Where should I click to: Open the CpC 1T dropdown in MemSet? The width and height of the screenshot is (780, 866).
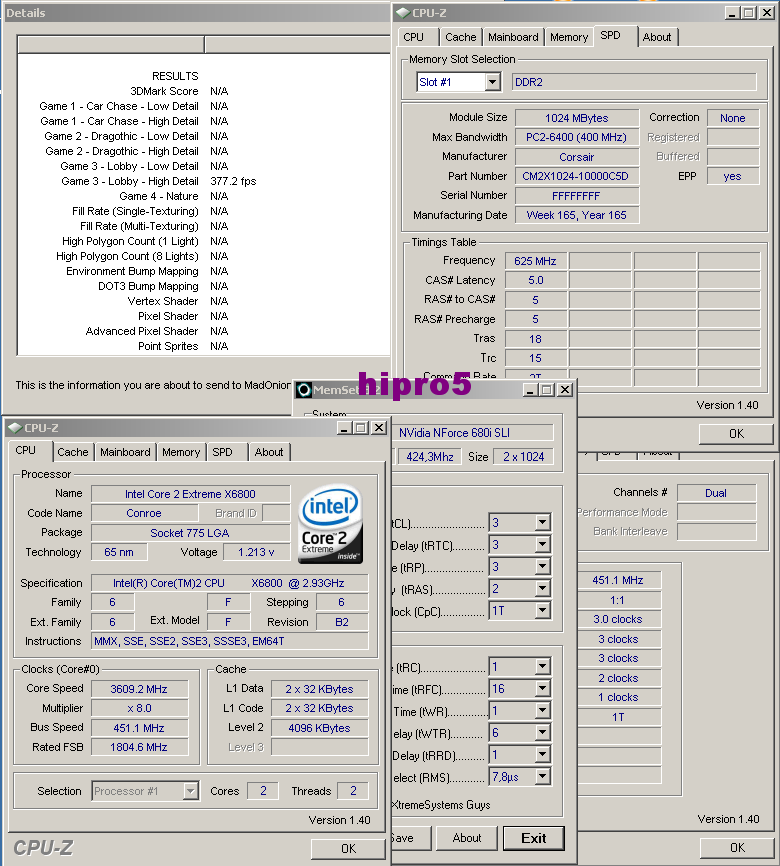tap(542, 611)
